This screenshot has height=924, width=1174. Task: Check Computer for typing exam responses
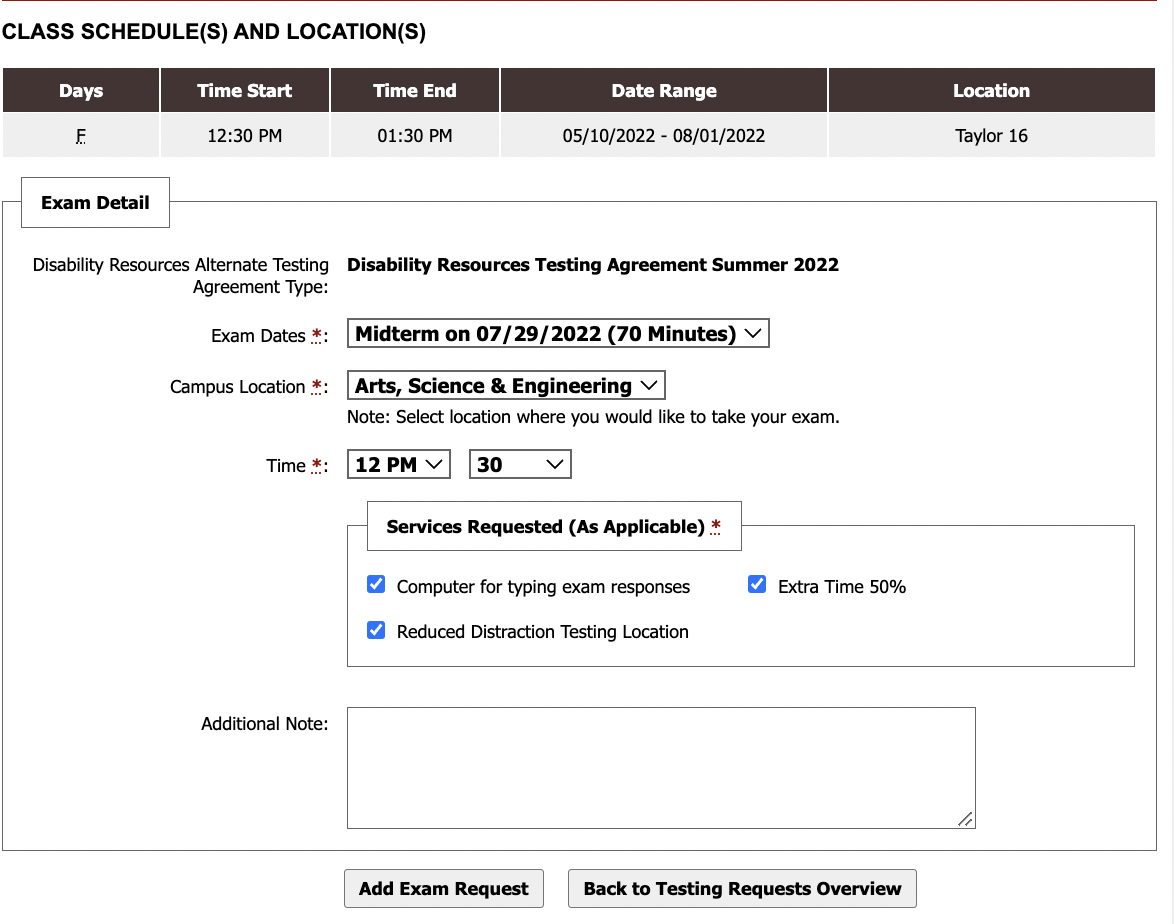pos(376,585)
